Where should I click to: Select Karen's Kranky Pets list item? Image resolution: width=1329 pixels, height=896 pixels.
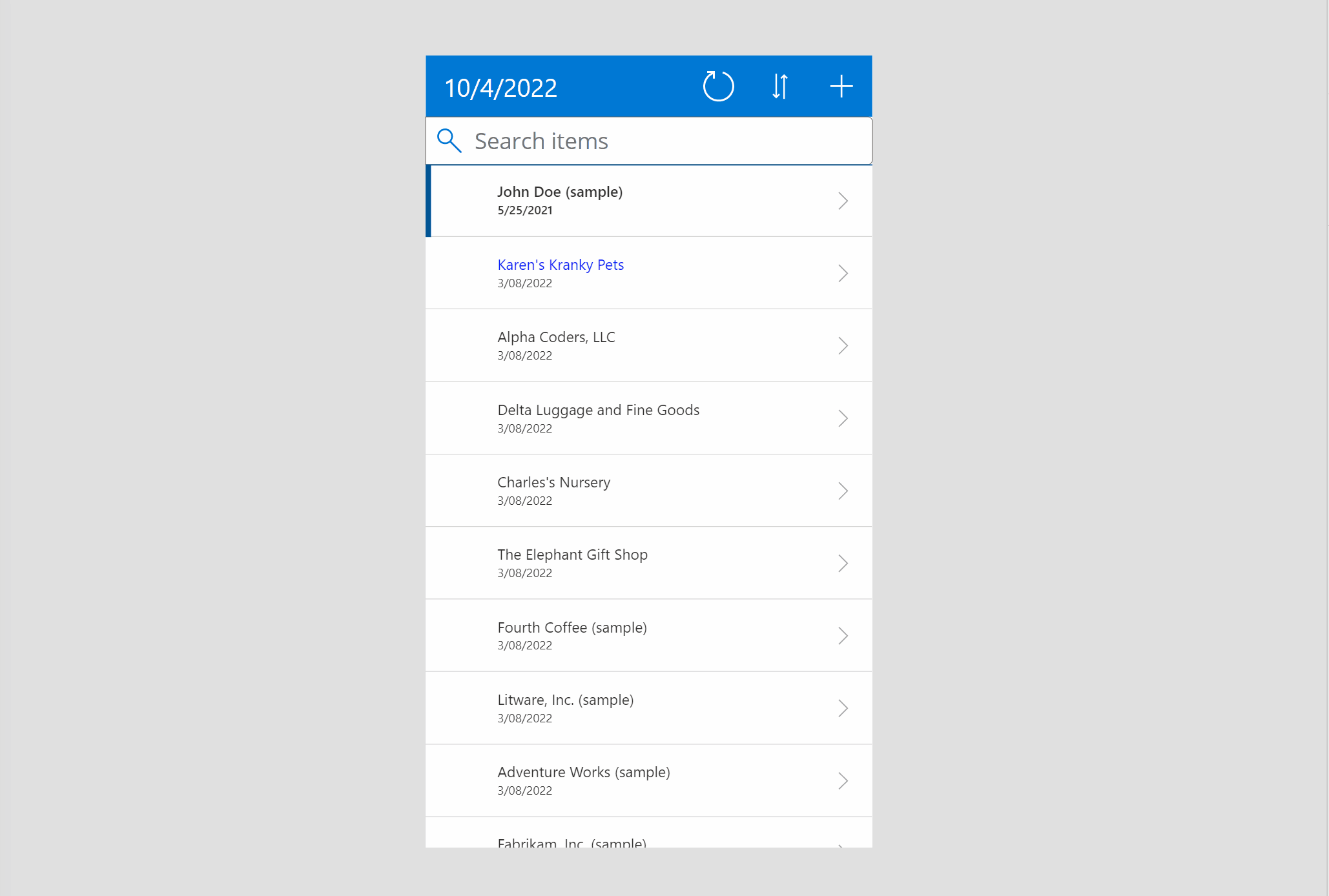coord(648,272)
